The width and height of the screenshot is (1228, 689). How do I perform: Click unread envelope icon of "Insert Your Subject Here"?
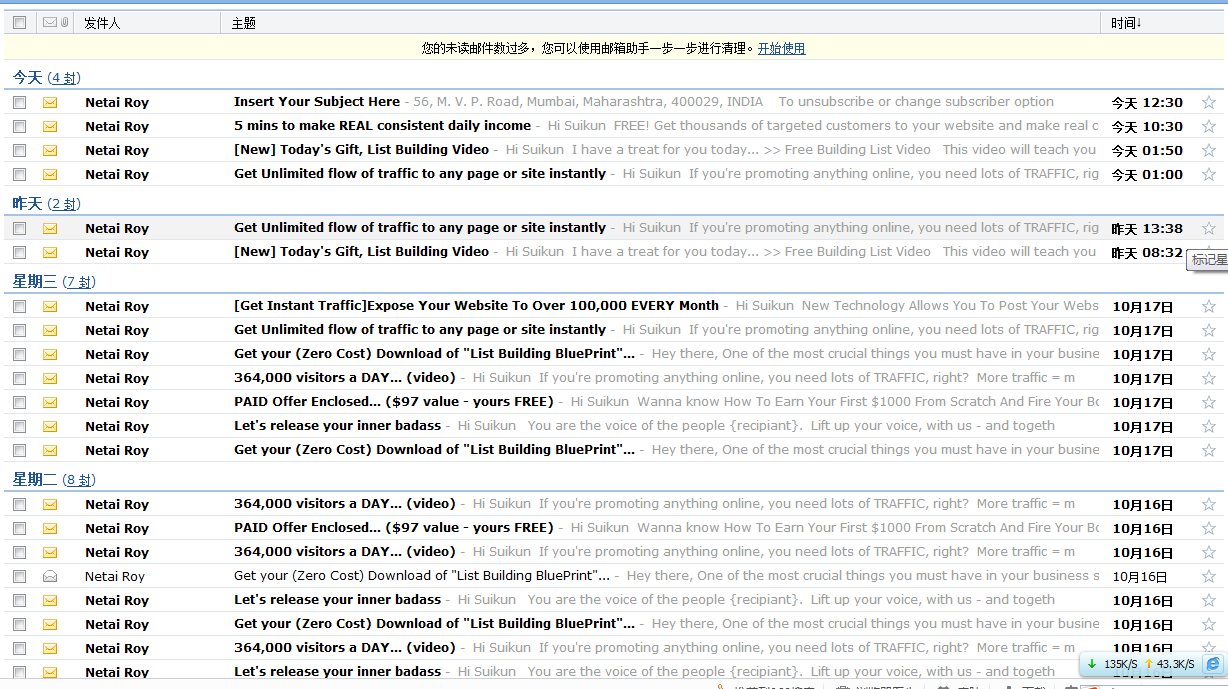50,102
